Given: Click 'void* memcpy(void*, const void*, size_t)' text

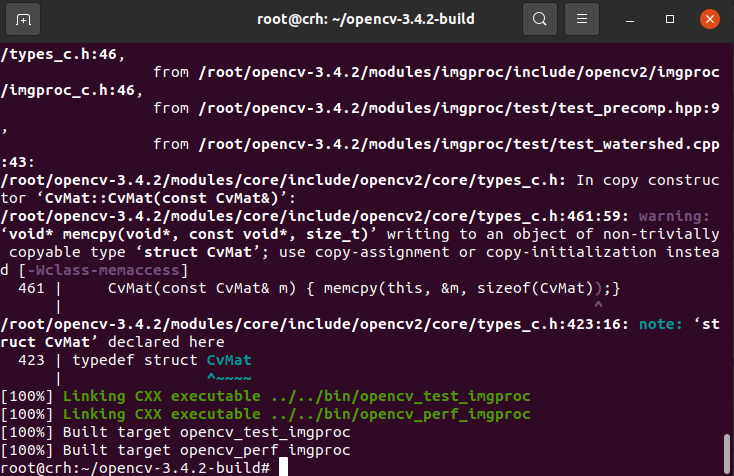Looking at the screenshot, I should point(189,234).
